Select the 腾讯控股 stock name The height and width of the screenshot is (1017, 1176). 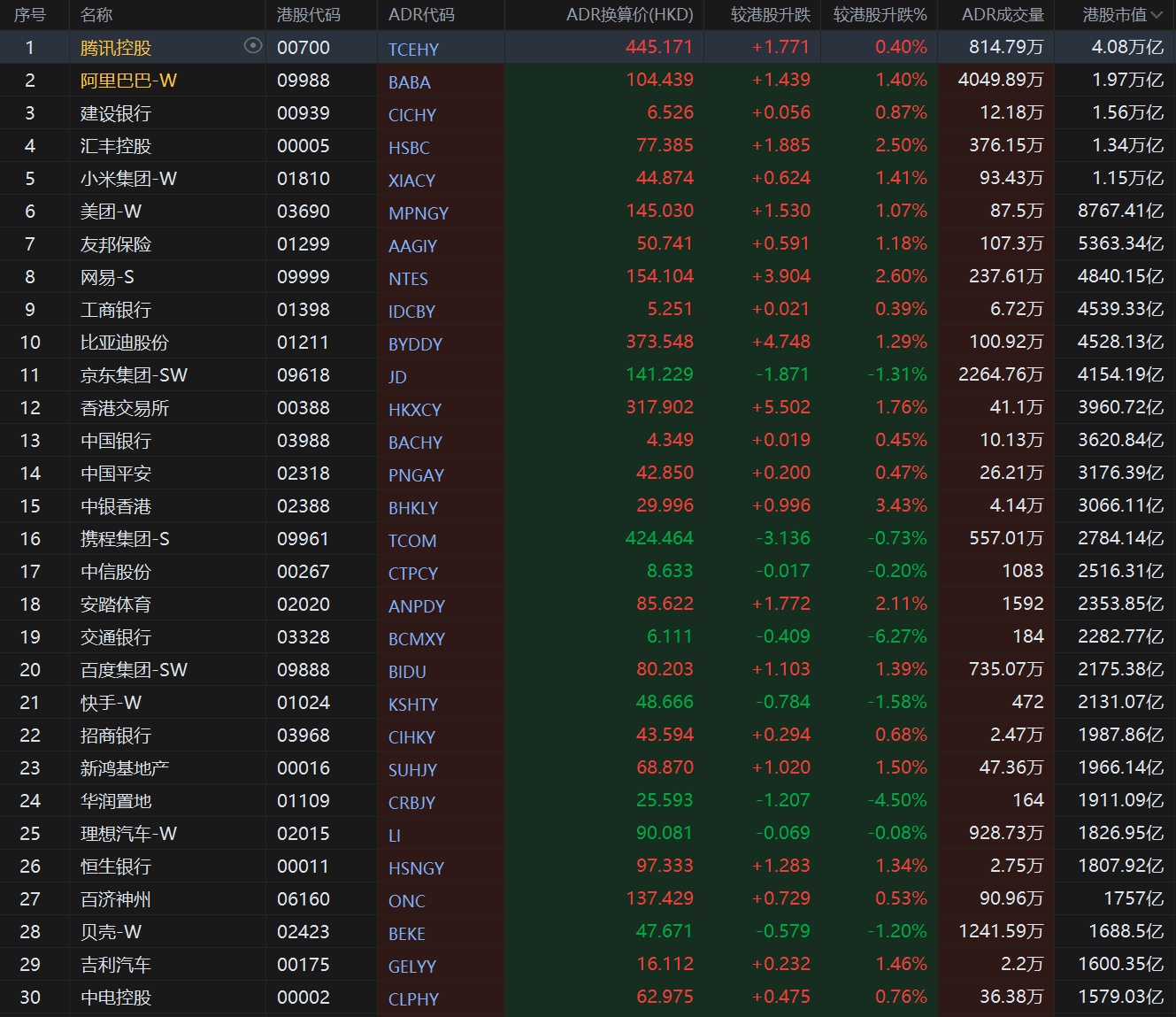pos(116,48)
